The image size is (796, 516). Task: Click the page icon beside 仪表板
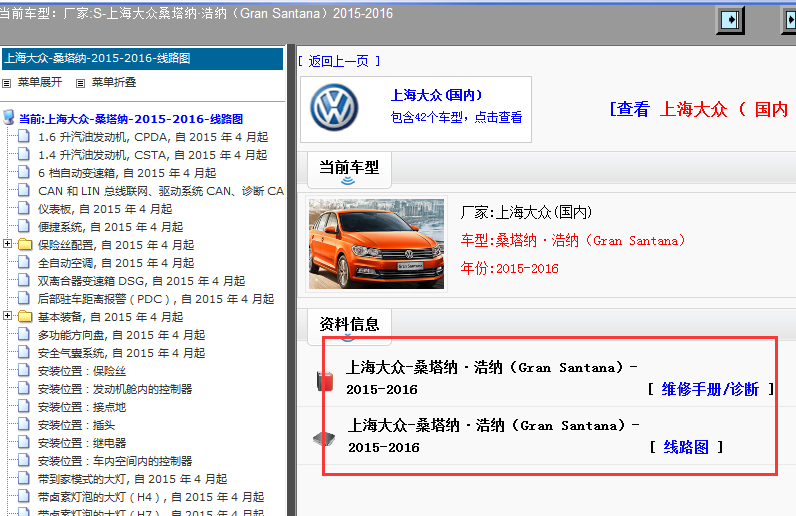click(x=23, y=208)
